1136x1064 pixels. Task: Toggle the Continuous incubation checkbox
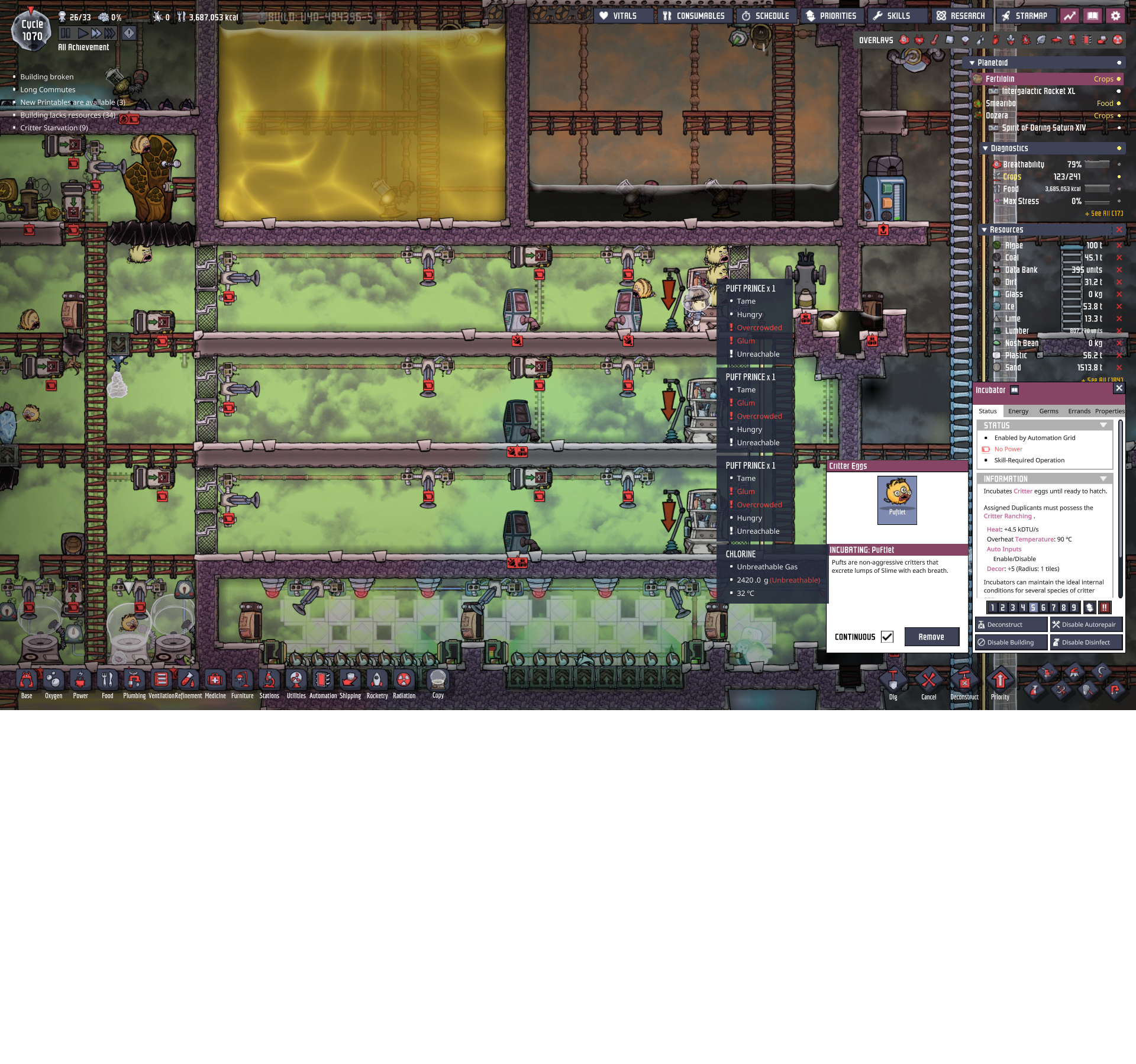(x=887, y=637)
